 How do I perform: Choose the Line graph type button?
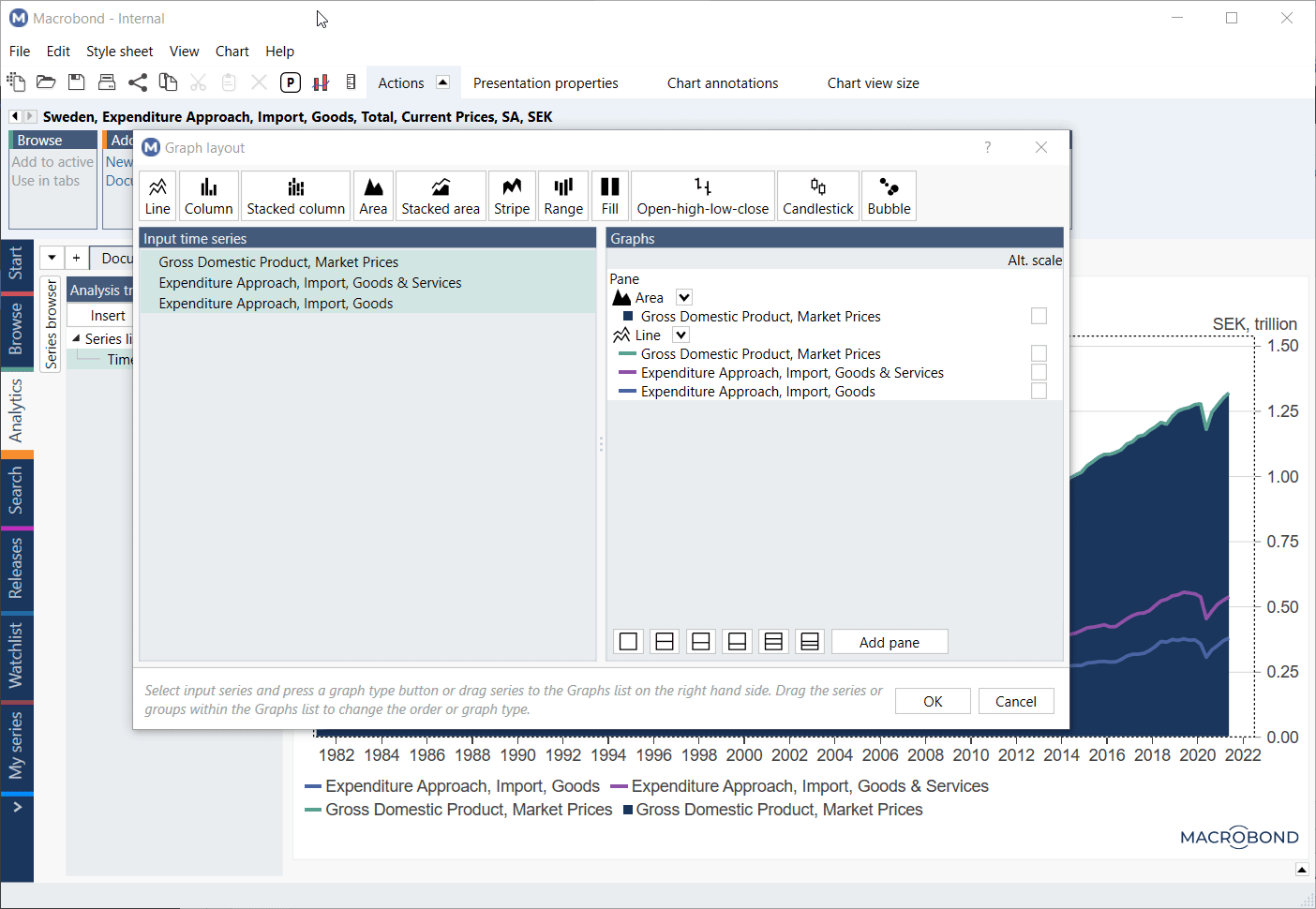(157, 196)
